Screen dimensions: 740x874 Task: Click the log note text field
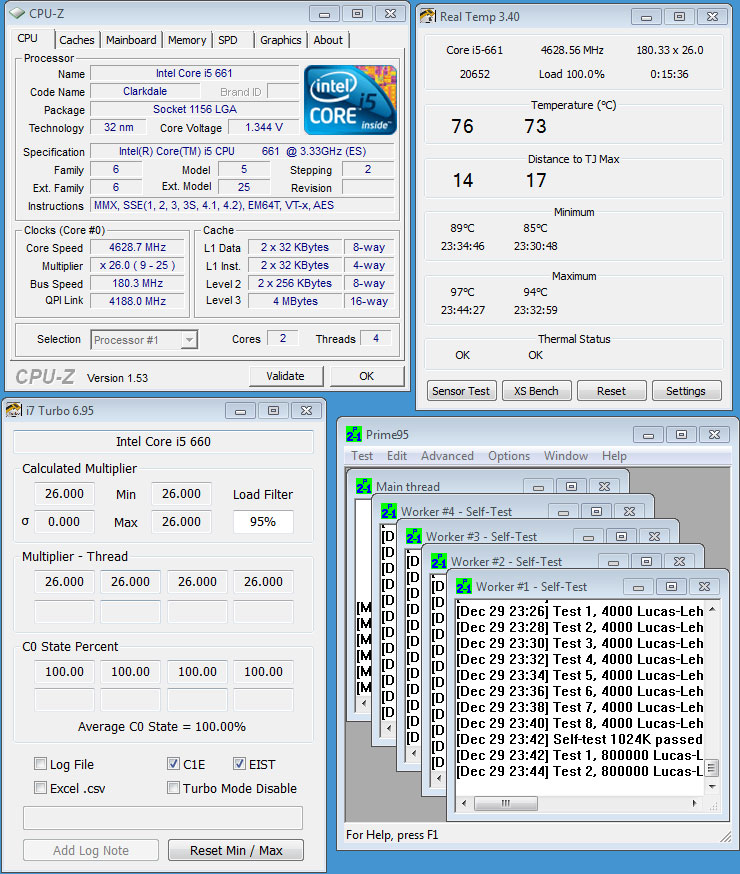point(163,818)
